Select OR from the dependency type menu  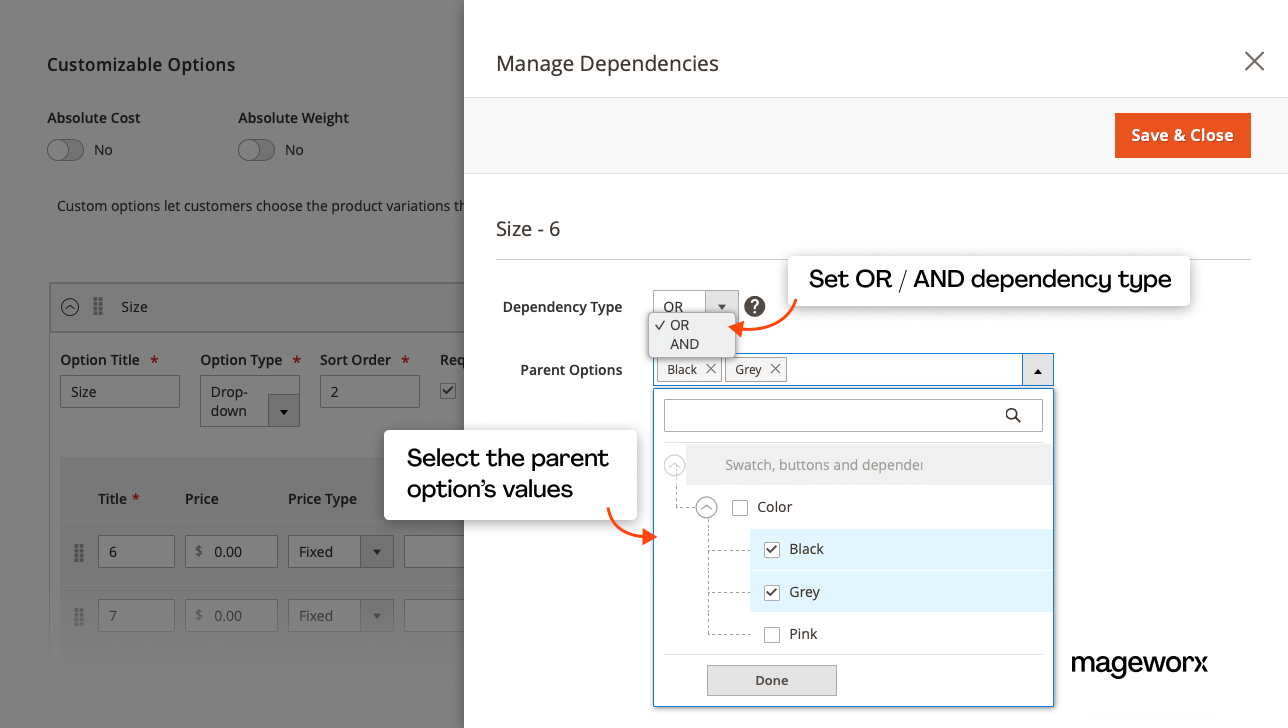pos(678,325)
